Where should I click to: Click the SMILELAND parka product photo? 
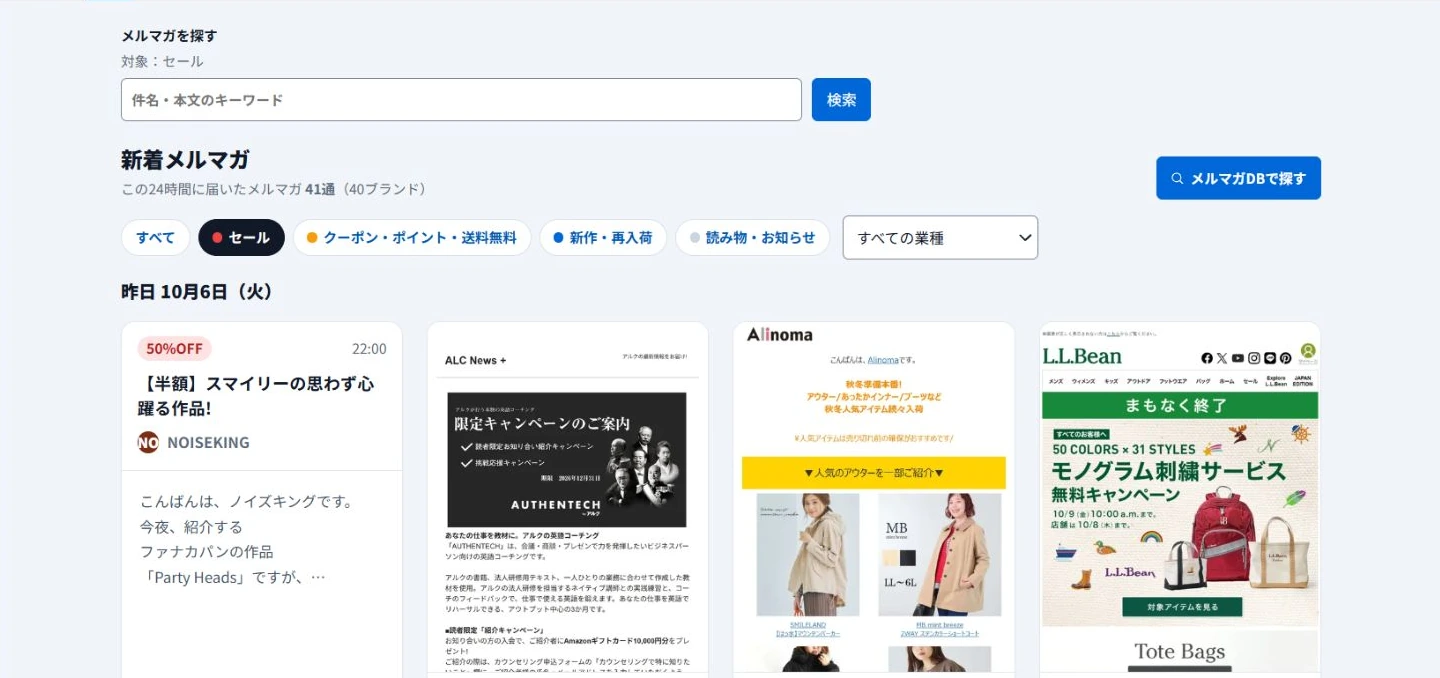pos(808,555)
